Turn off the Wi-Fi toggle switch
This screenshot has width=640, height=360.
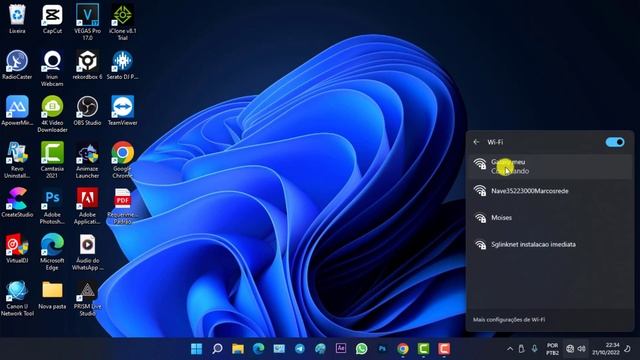click(615, 142)
